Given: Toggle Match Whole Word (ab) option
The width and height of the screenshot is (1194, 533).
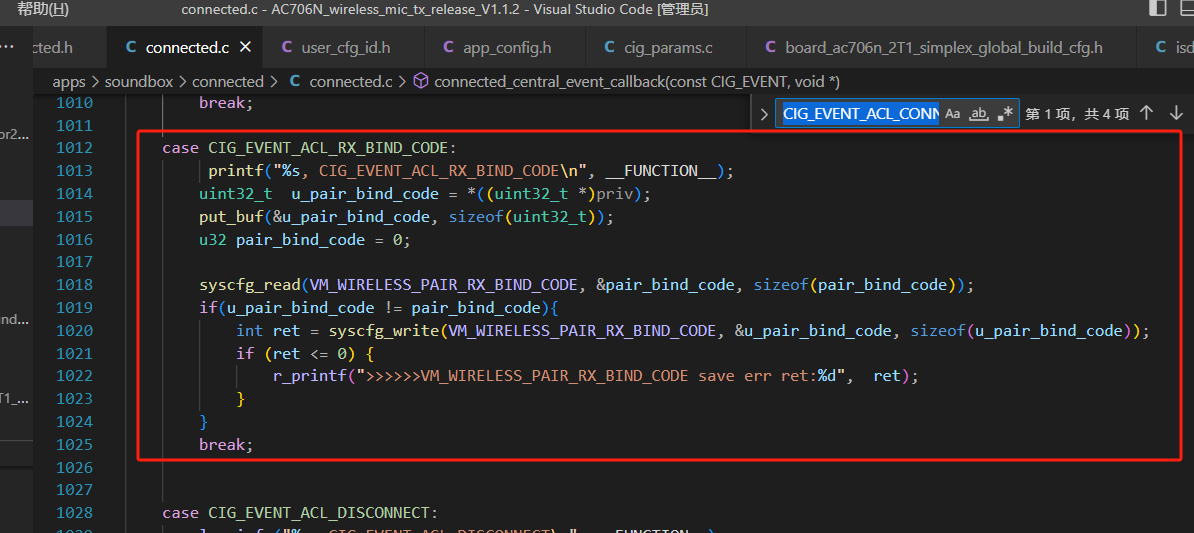Looking at the screenshot, I should [x=979, y=113].
